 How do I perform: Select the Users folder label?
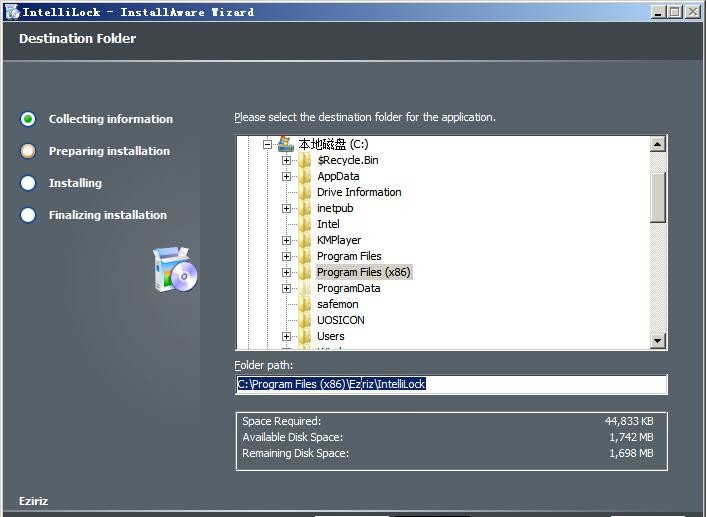click(330, 336)
